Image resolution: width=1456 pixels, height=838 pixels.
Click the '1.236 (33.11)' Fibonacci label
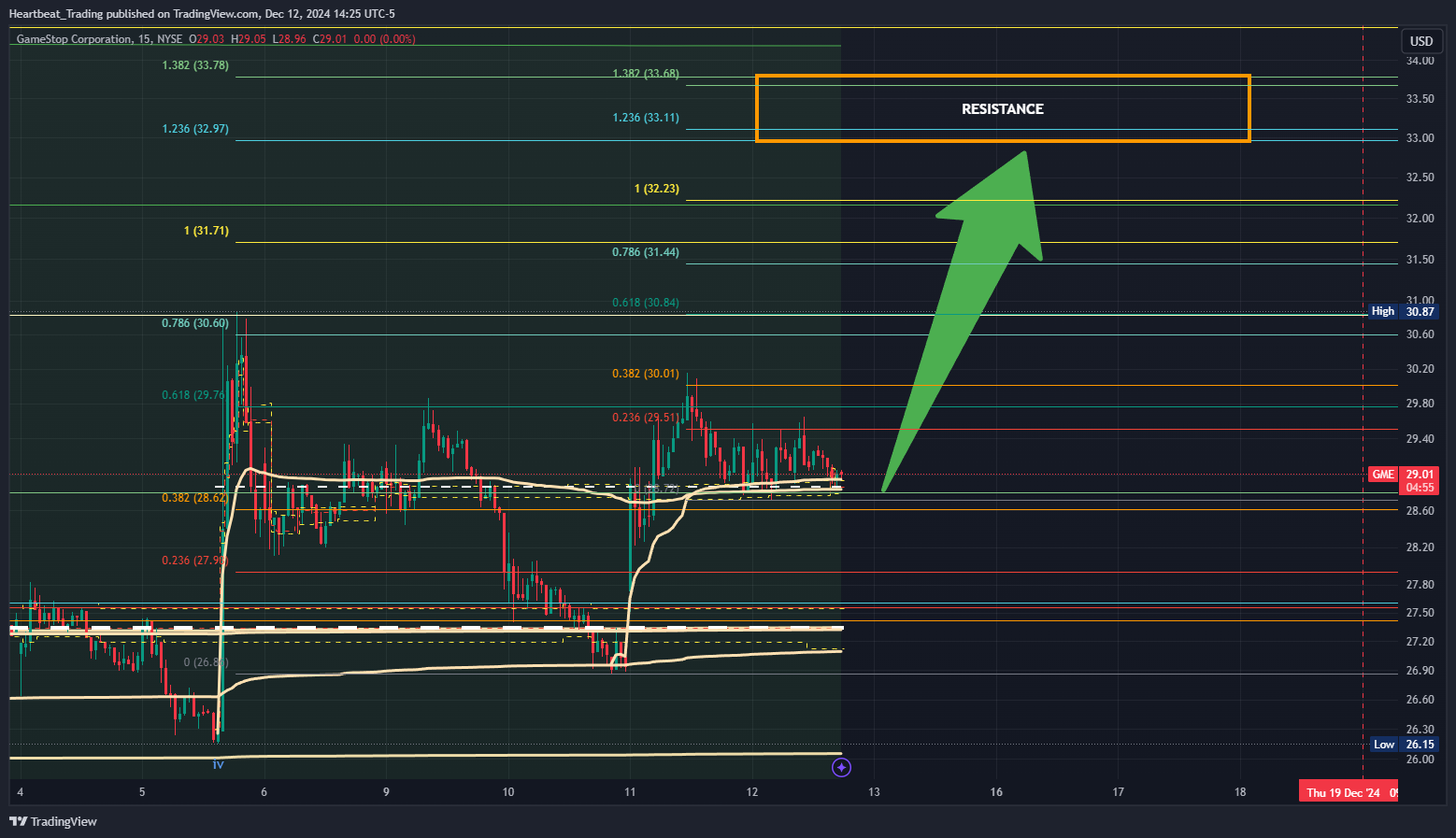(x=646, y=118)
